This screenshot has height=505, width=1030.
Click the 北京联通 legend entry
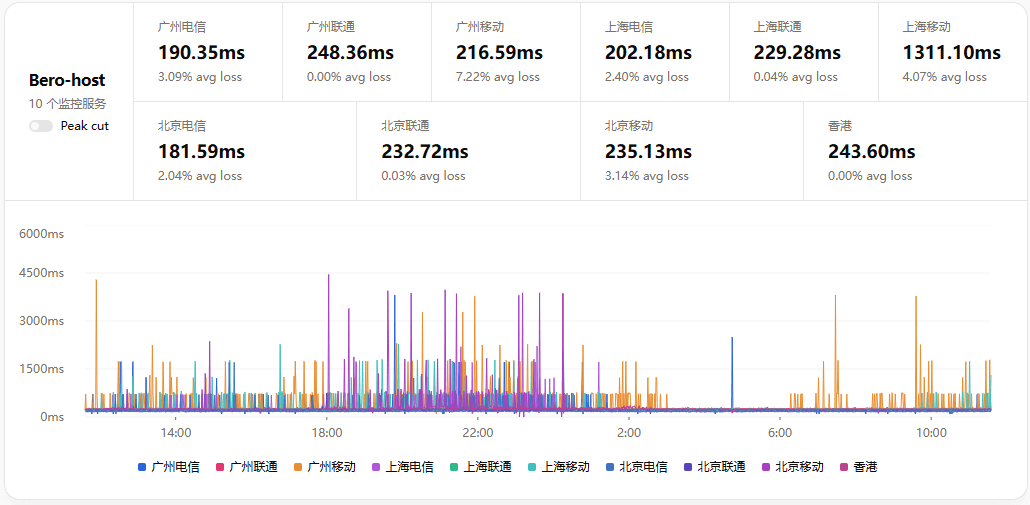pos(714,467)
